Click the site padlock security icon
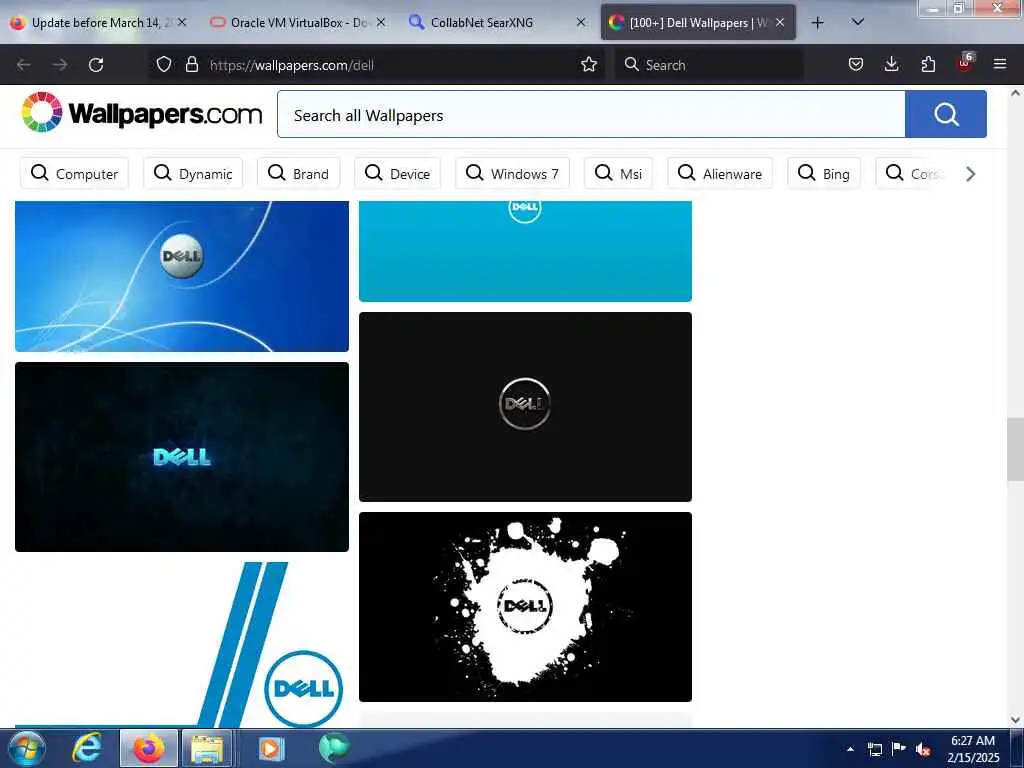 click(x=191, y=65)
